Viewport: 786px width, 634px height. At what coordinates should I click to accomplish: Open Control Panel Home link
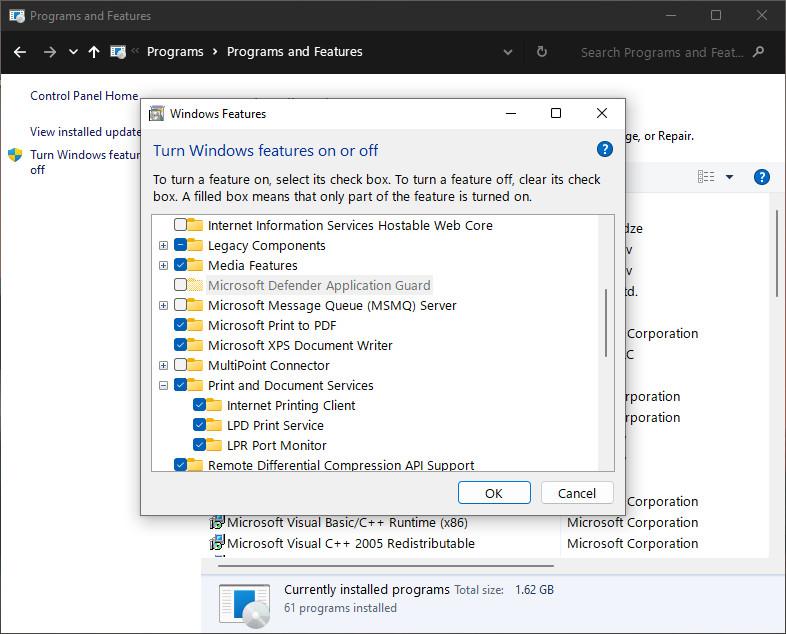click(84, 96)
